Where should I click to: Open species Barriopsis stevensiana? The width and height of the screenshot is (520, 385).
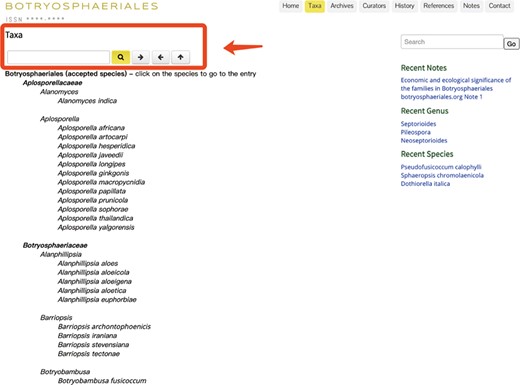tap(93, 345)
